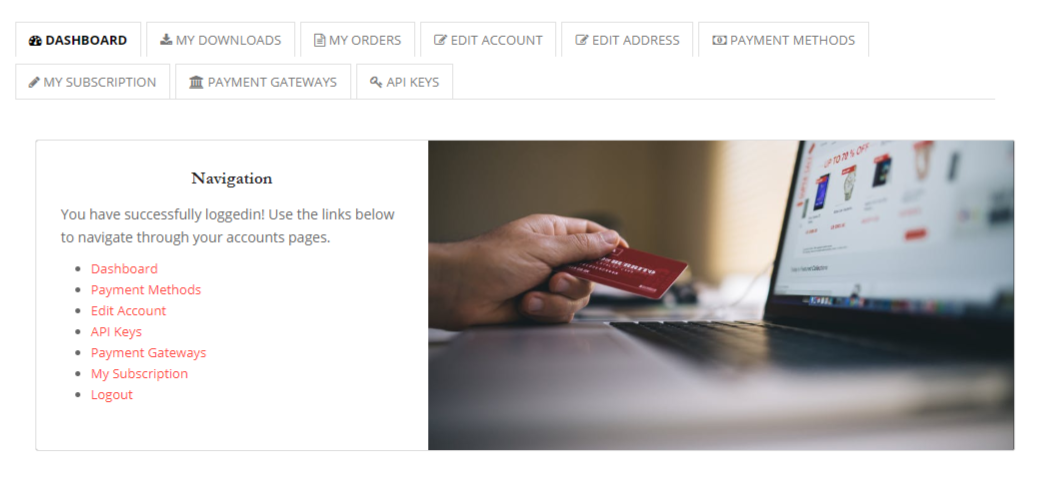Visit the My Subscription navigation link
1050x503 pixels.
(x=139, y=374)
